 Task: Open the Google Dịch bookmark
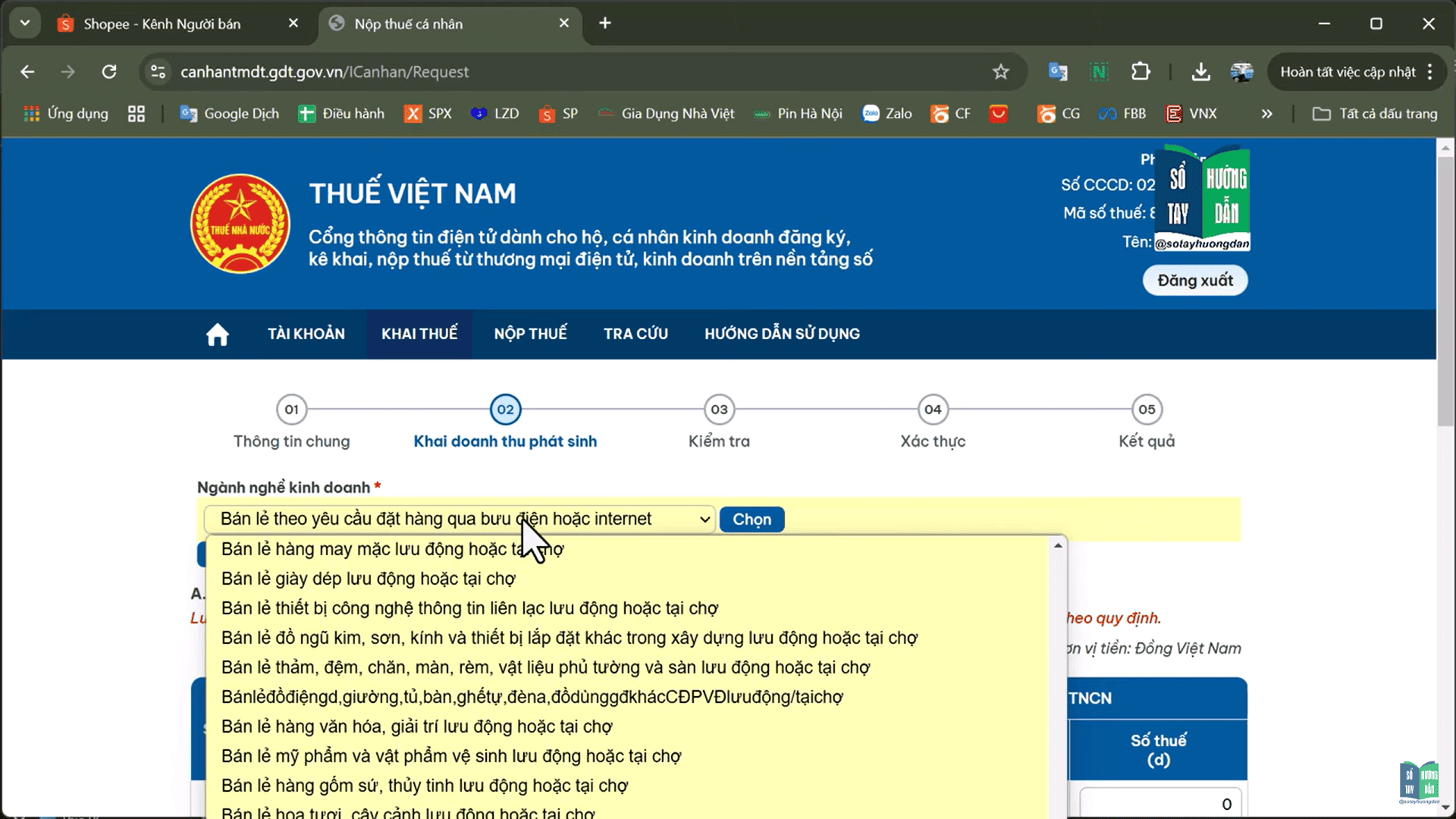pos(229,114)
